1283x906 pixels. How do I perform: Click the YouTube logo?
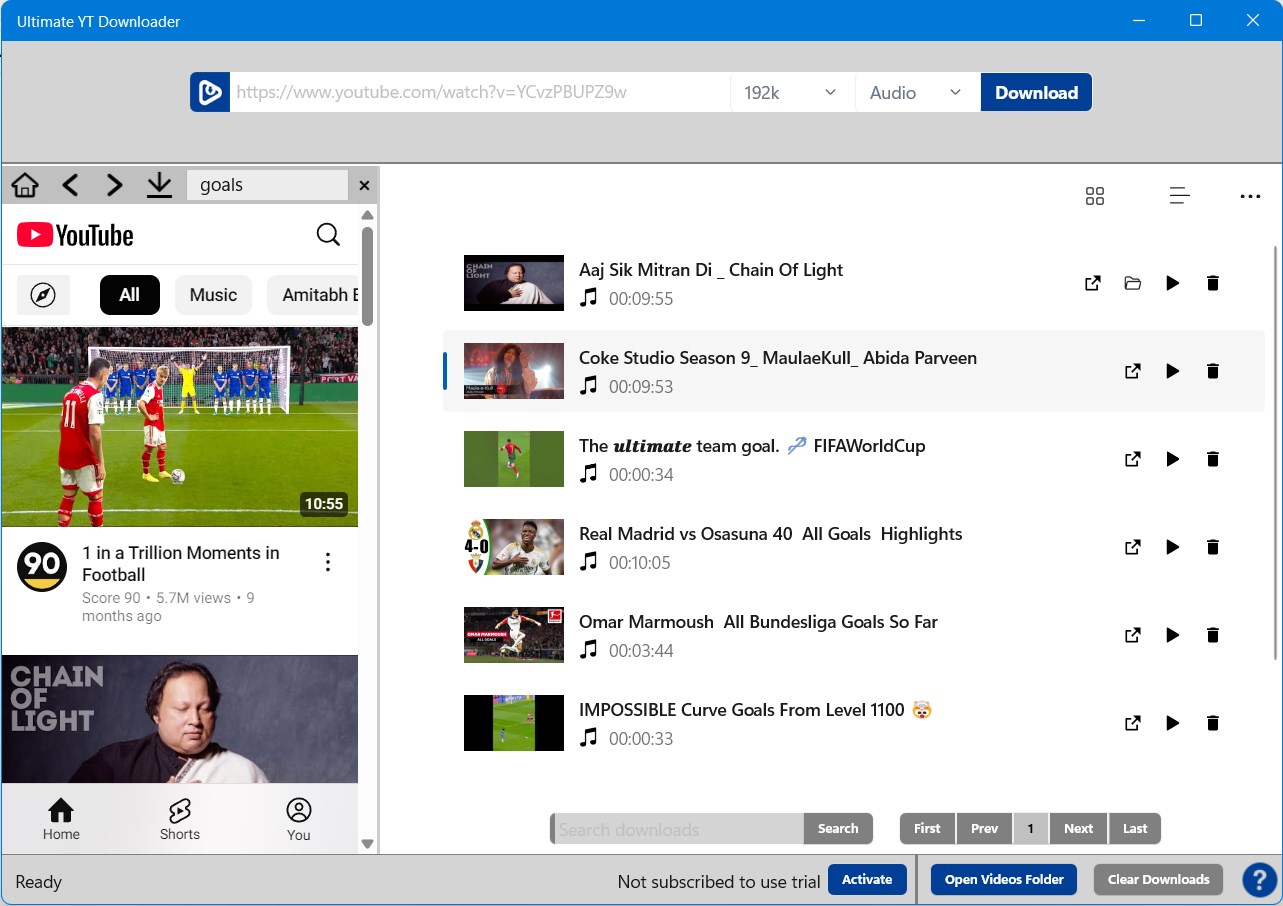point(75,235)
